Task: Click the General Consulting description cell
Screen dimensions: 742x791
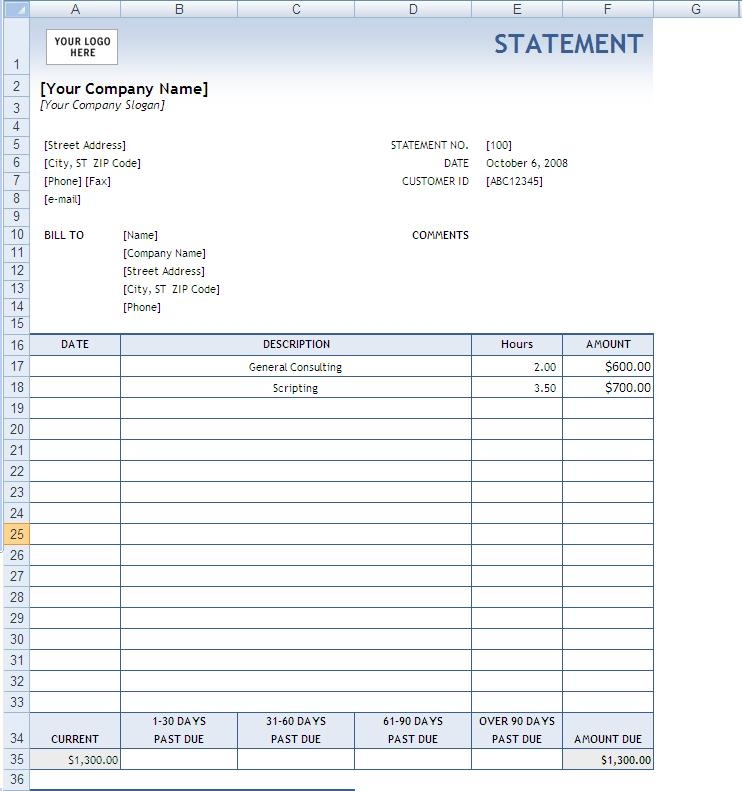Action: pos(295,367)
